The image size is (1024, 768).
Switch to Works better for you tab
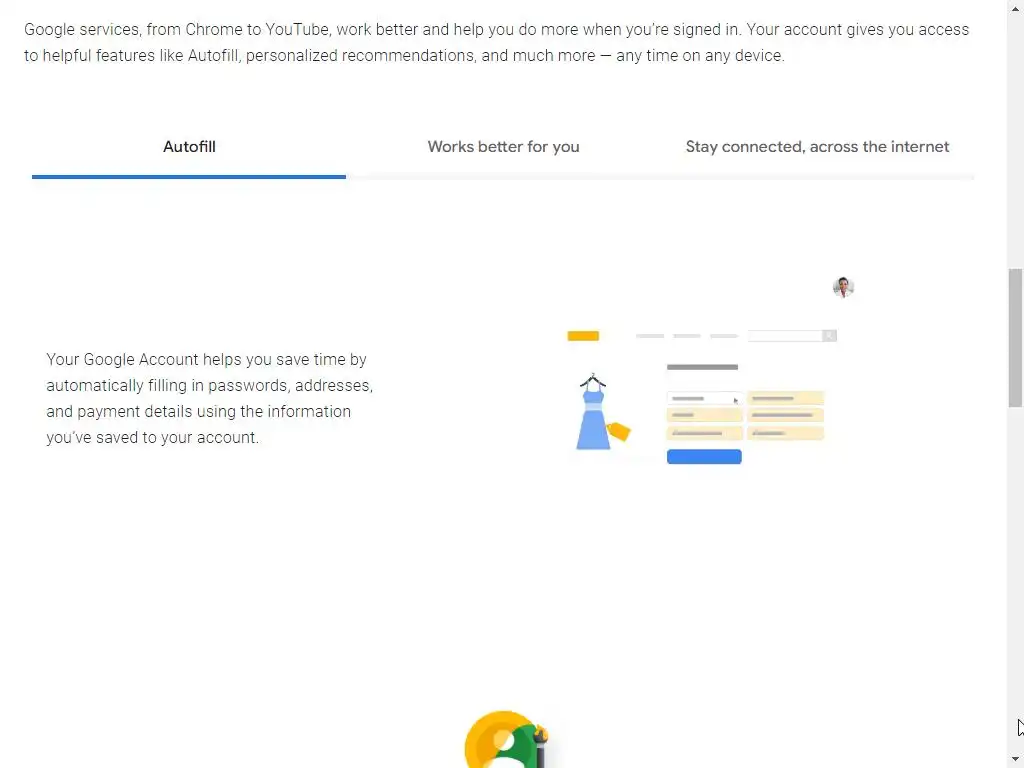pos(503,147)
